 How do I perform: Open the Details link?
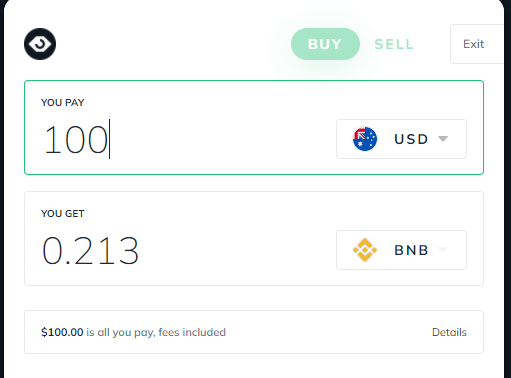coord(449,332)
